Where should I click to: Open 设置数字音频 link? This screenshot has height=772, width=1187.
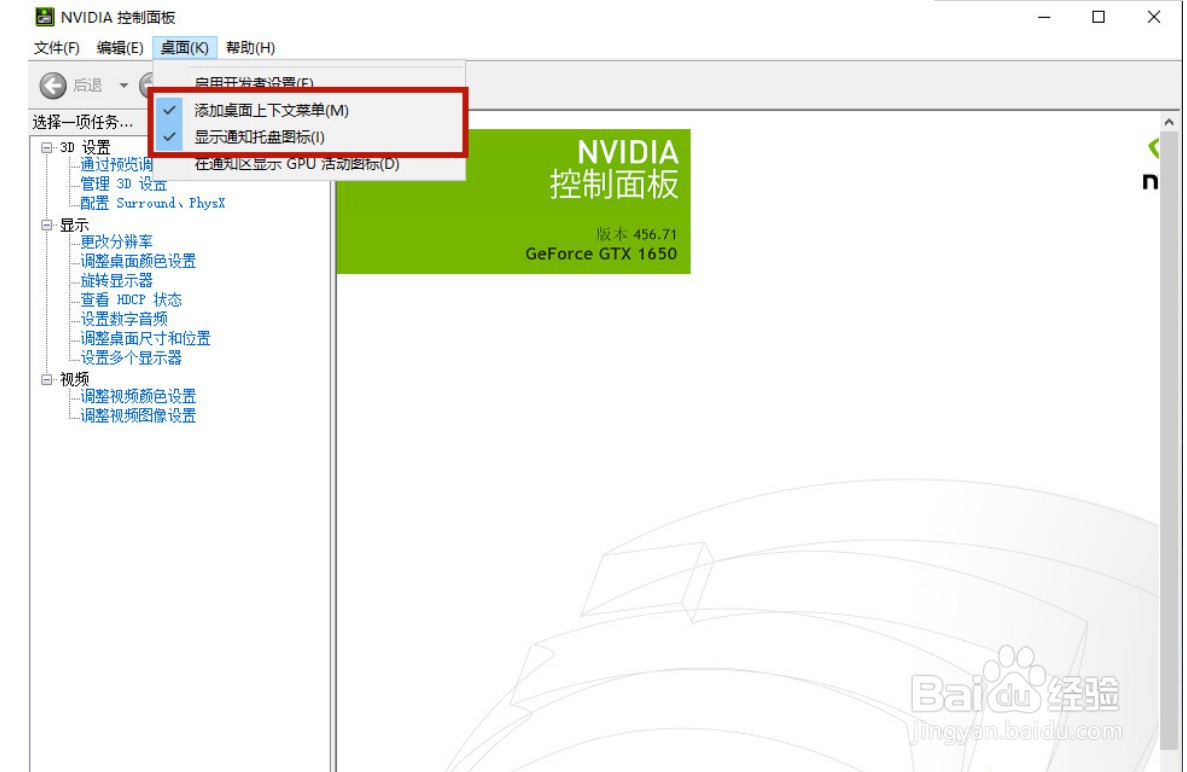click(123, 319)
